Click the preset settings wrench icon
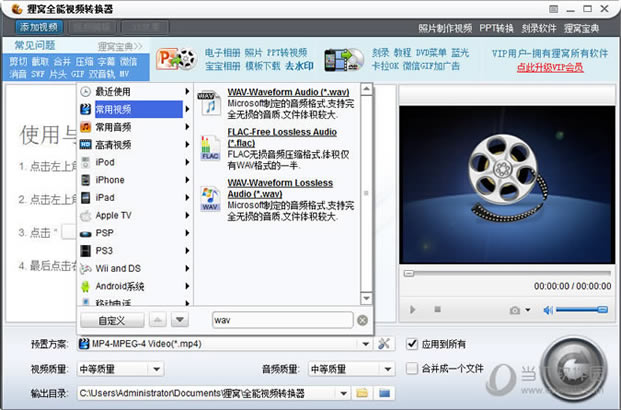621x410 pixels. pos(385,344)
